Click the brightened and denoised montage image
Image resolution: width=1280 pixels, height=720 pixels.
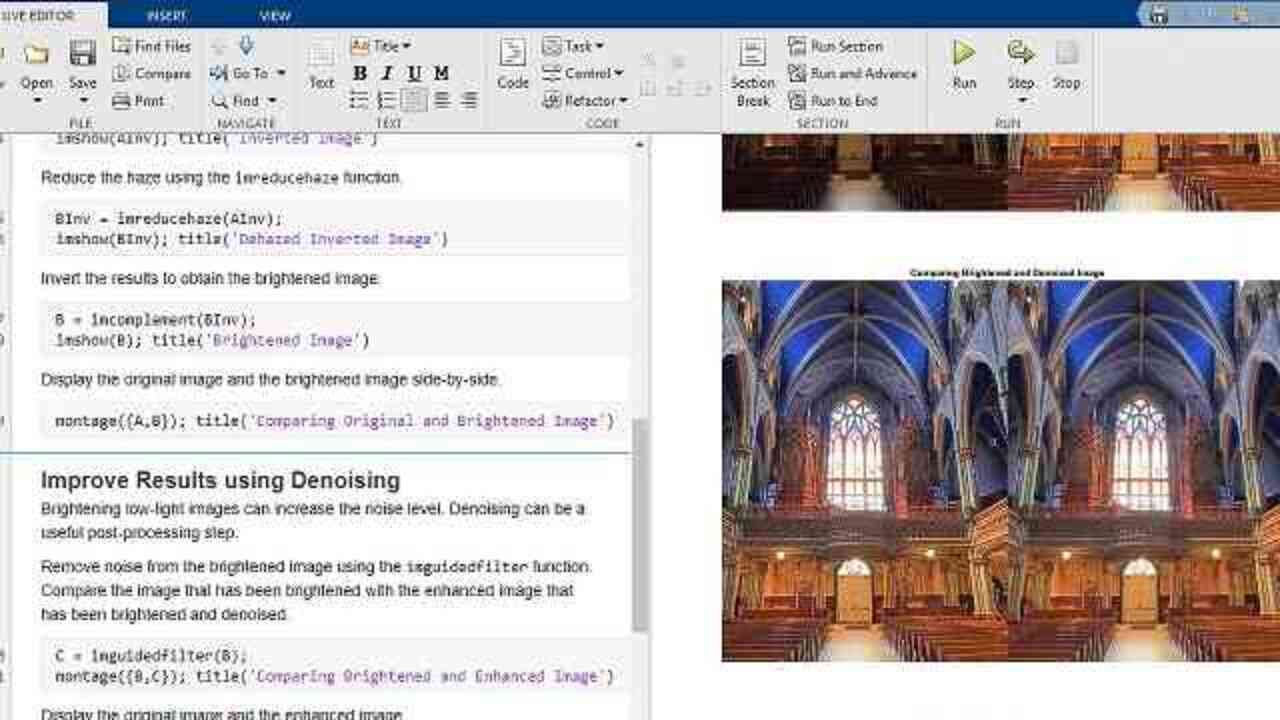coord(1000,470)
